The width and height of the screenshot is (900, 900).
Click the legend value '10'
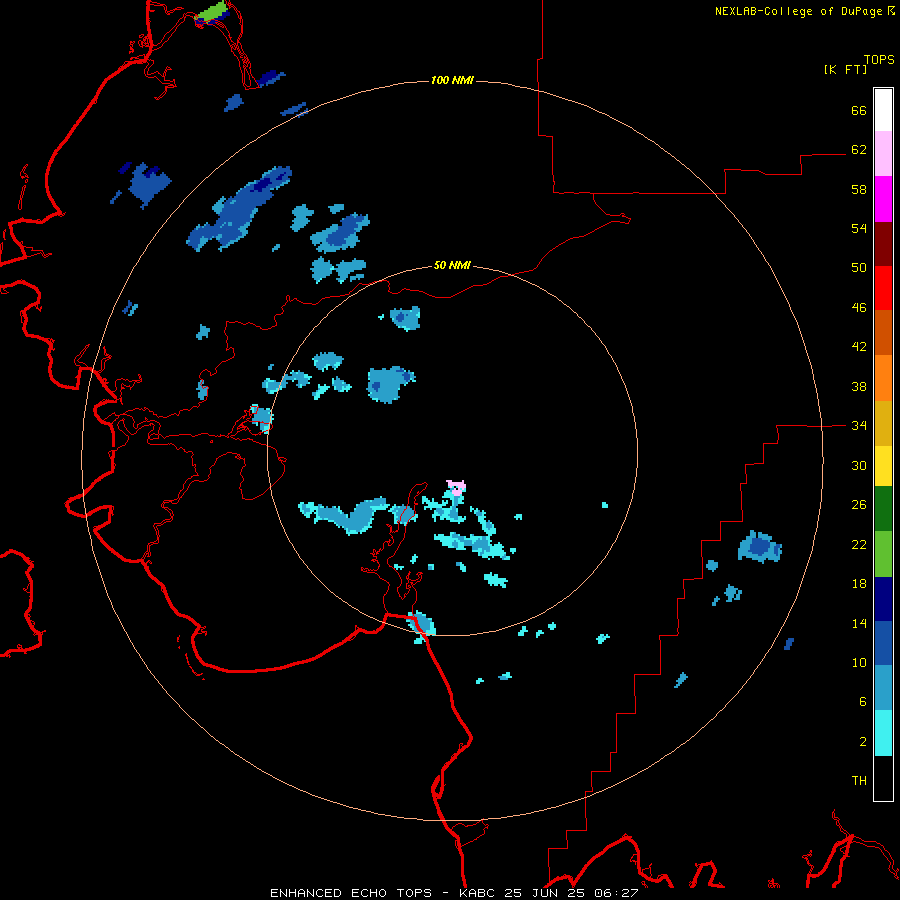[859, 663]
